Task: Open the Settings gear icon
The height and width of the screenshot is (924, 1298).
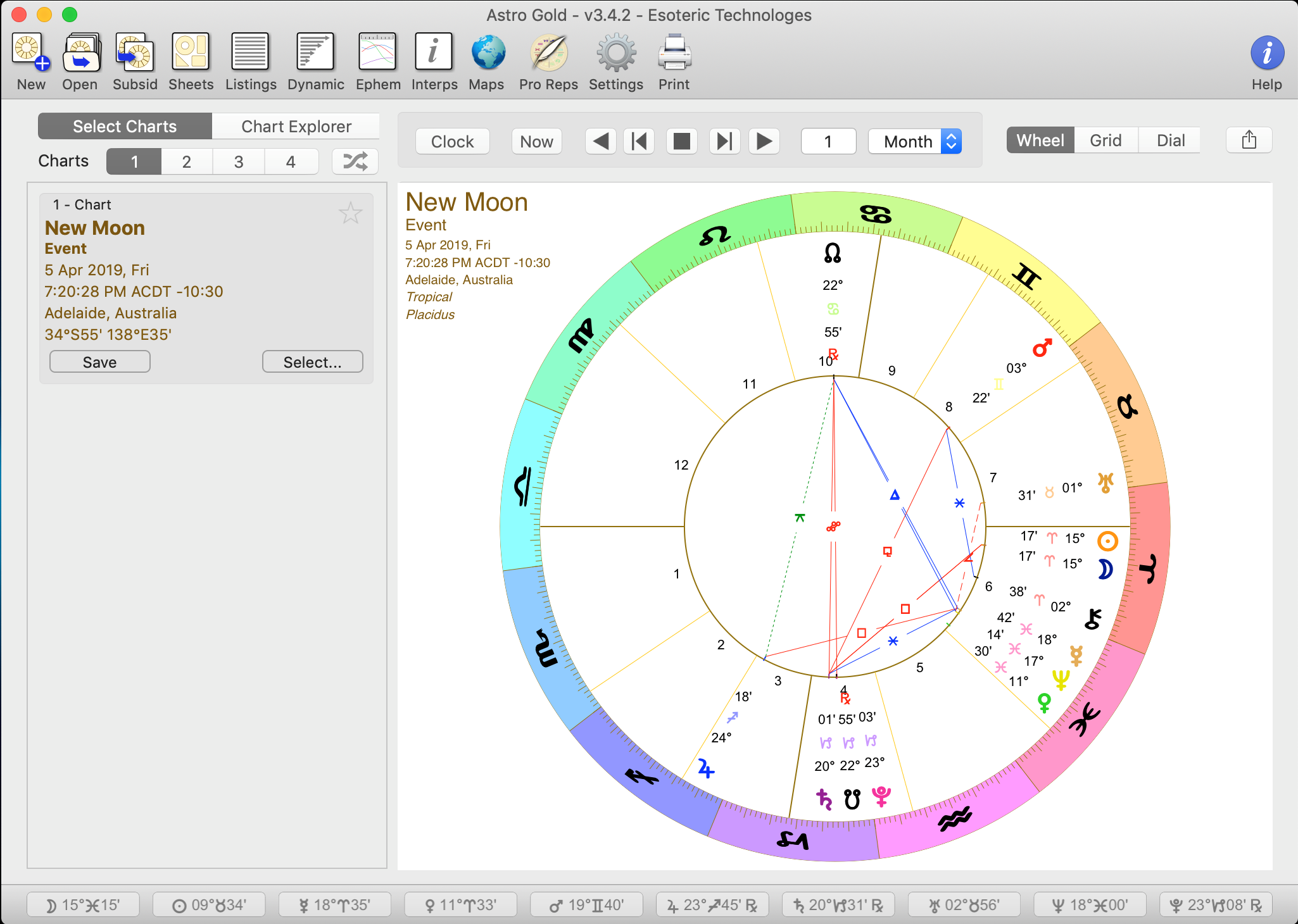Action: point(616,53)
